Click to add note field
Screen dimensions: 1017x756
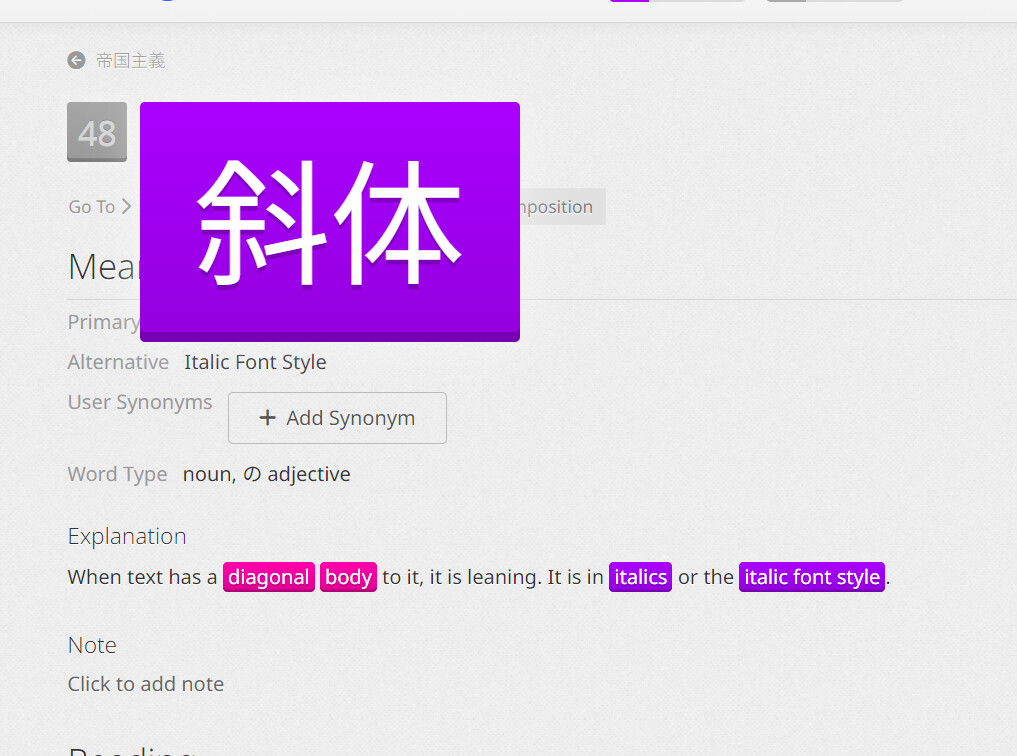[146, 684]
